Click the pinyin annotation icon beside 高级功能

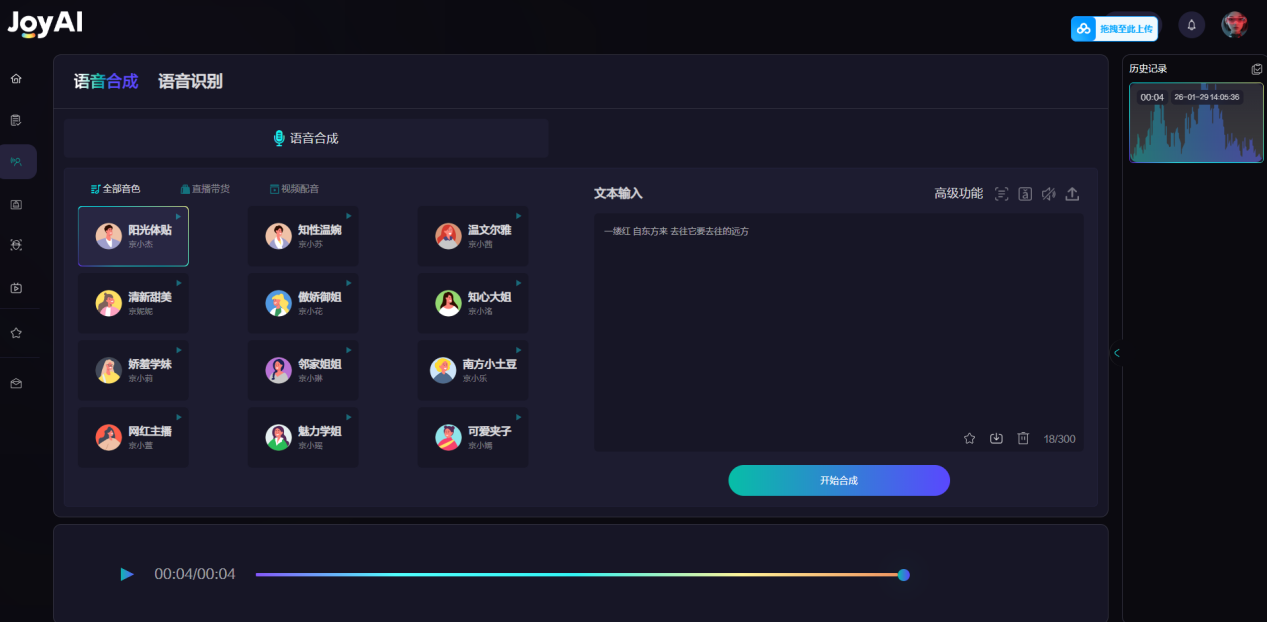pos(1025,194)
